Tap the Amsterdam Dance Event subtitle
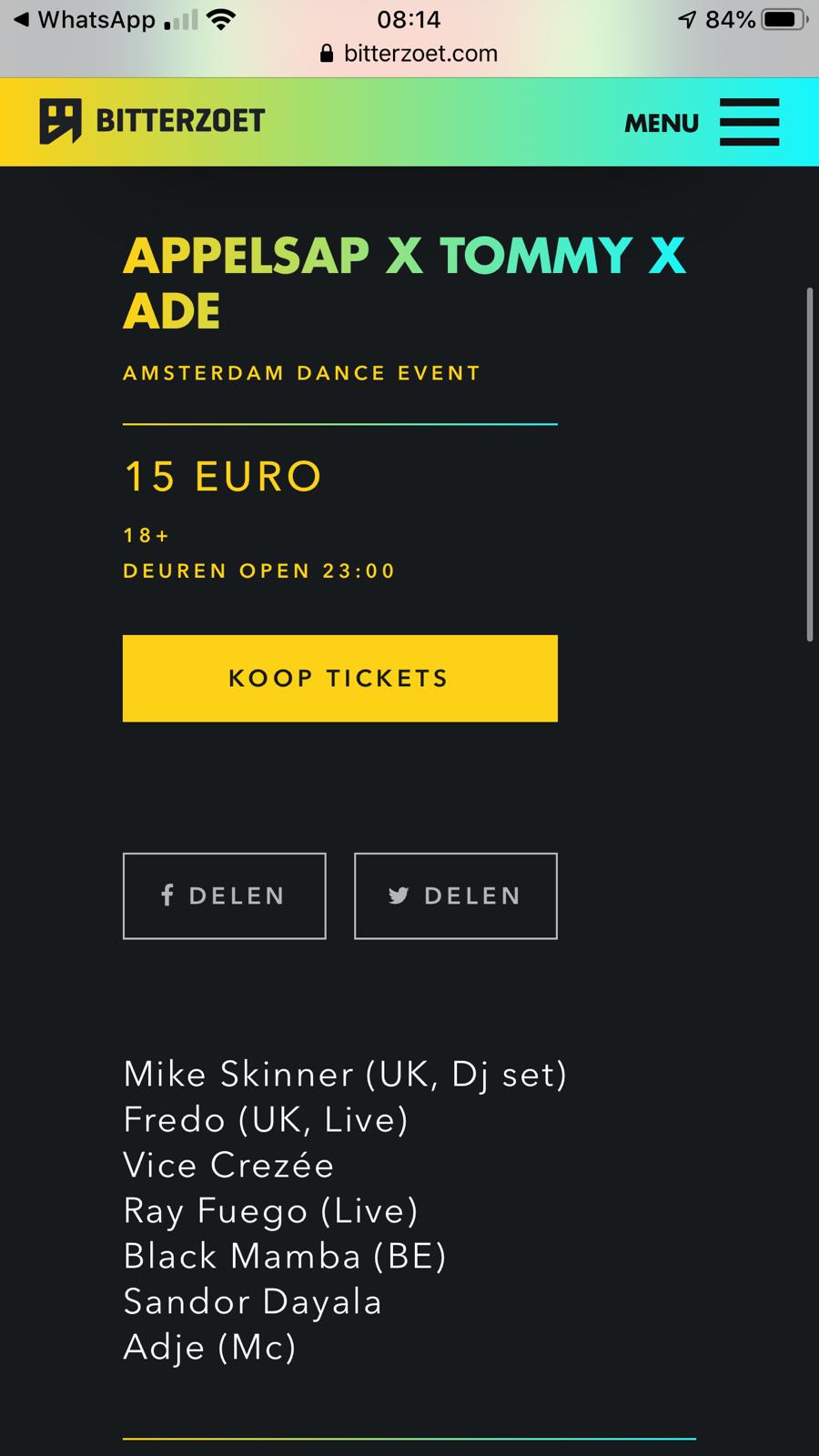This screenshot has width=819, height=1456. click(301, 373)
